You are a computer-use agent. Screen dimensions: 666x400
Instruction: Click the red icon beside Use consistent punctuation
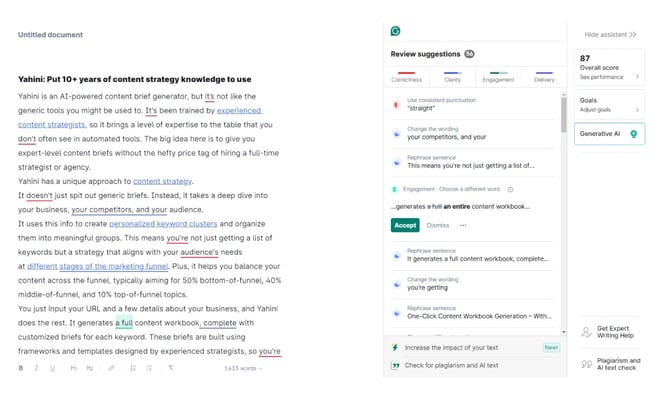tap(397, 105)
